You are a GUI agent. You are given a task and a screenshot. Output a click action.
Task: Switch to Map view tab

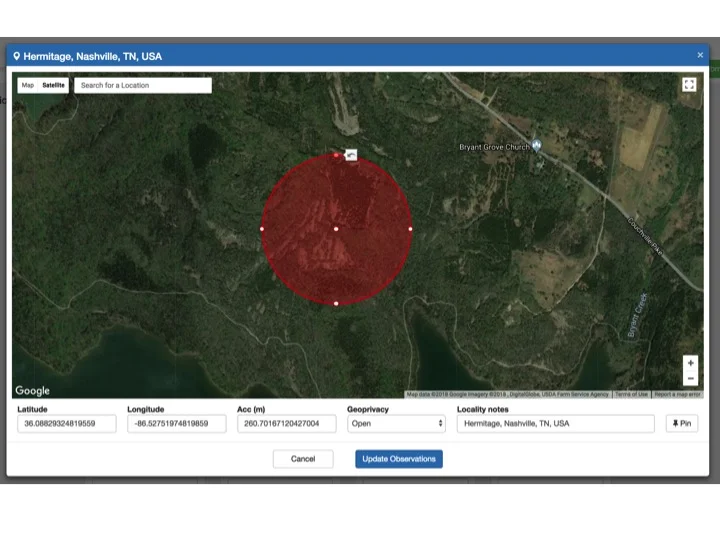click(28, 85)
